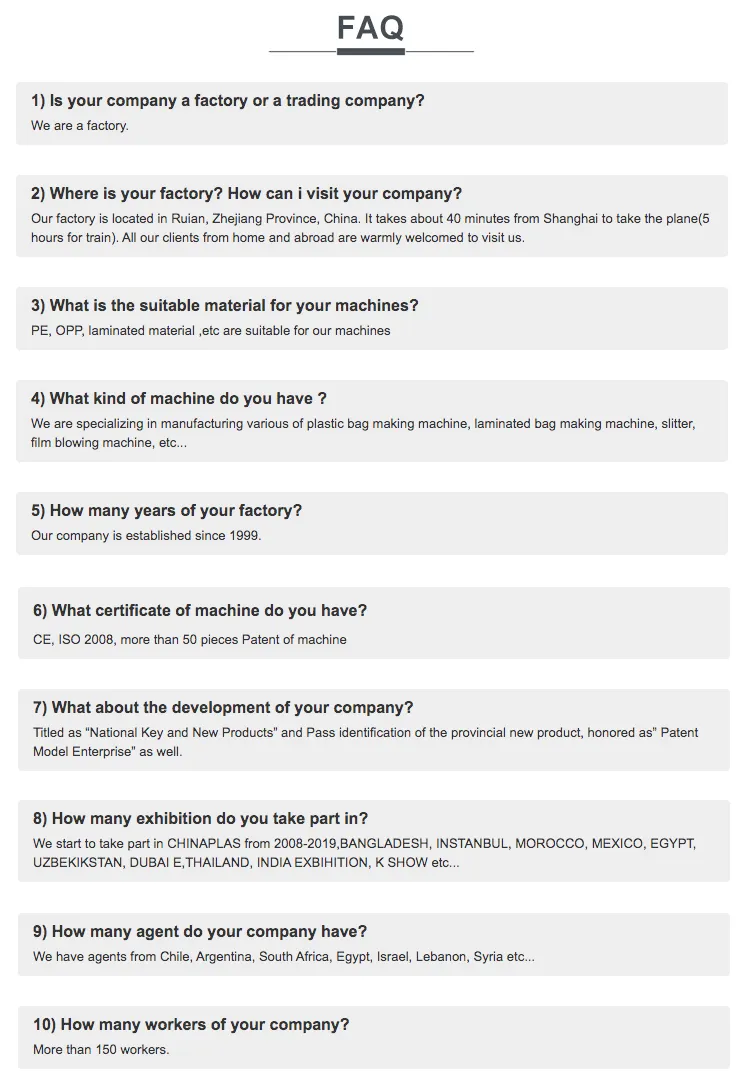Click the answer about plastic bag making machines
Screen dimensions: 750x1079
tap(363, 433)
